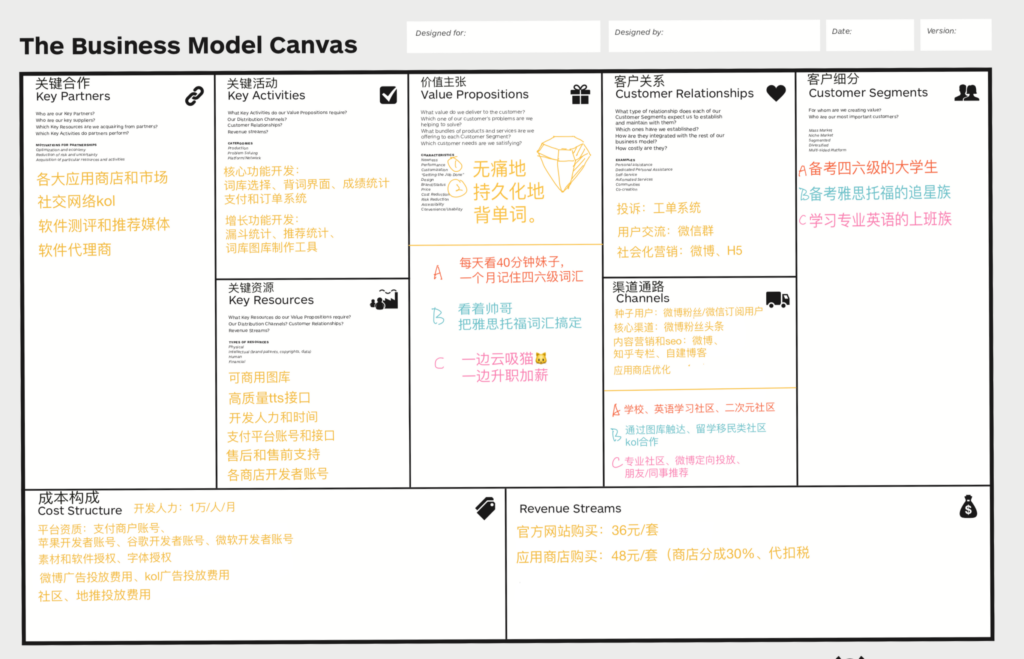Select the '无痛地 持久化地 背单词' value proposition text
1024x659 pixels.
click(x=508, y=191)
